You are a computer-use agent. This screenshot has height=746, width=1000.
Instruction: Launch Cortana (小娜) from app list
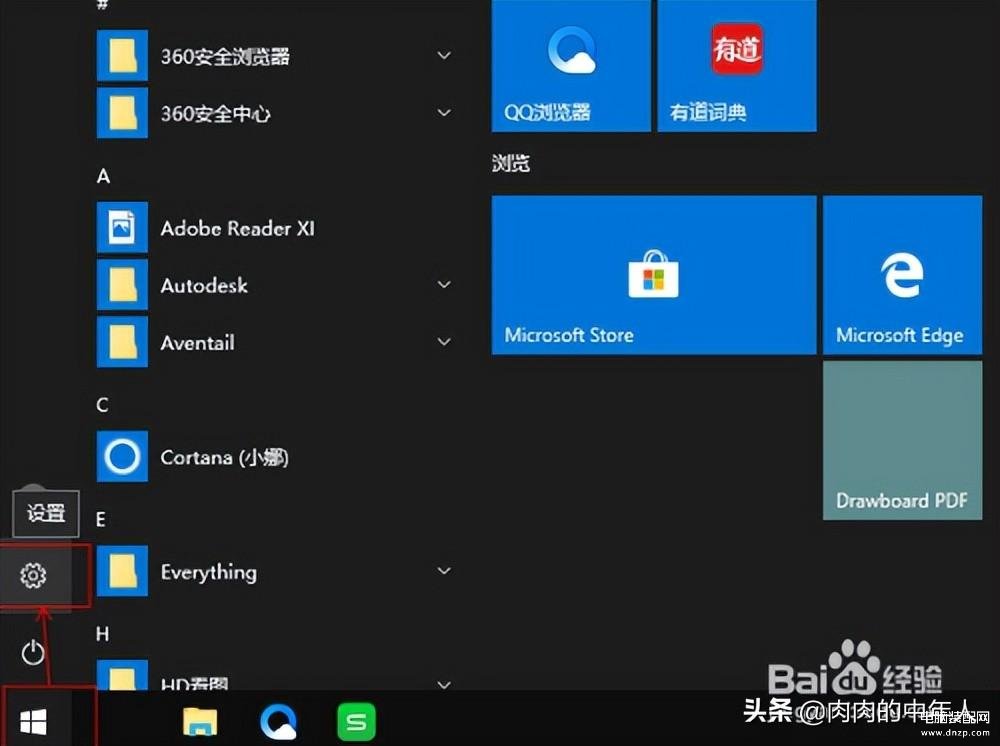click(224, 457)
